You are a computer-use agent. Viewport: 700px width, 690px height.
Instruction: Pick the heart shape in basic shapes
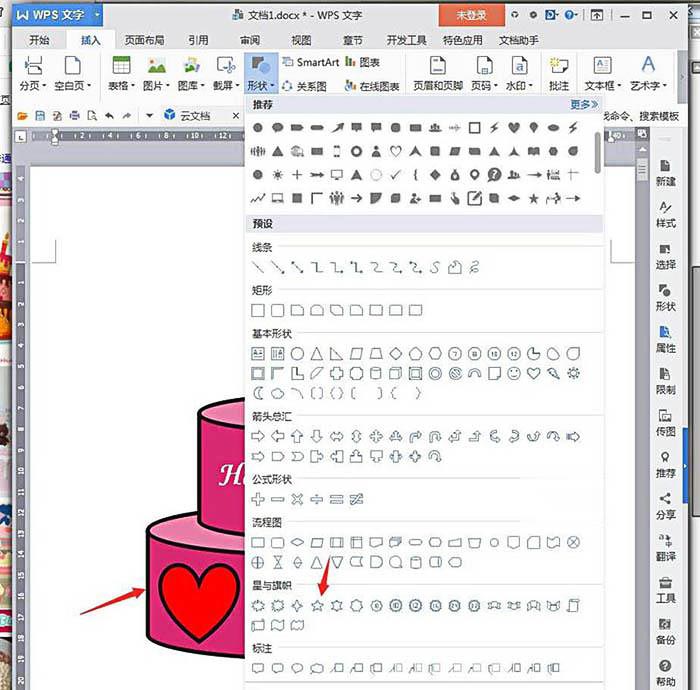533,373
